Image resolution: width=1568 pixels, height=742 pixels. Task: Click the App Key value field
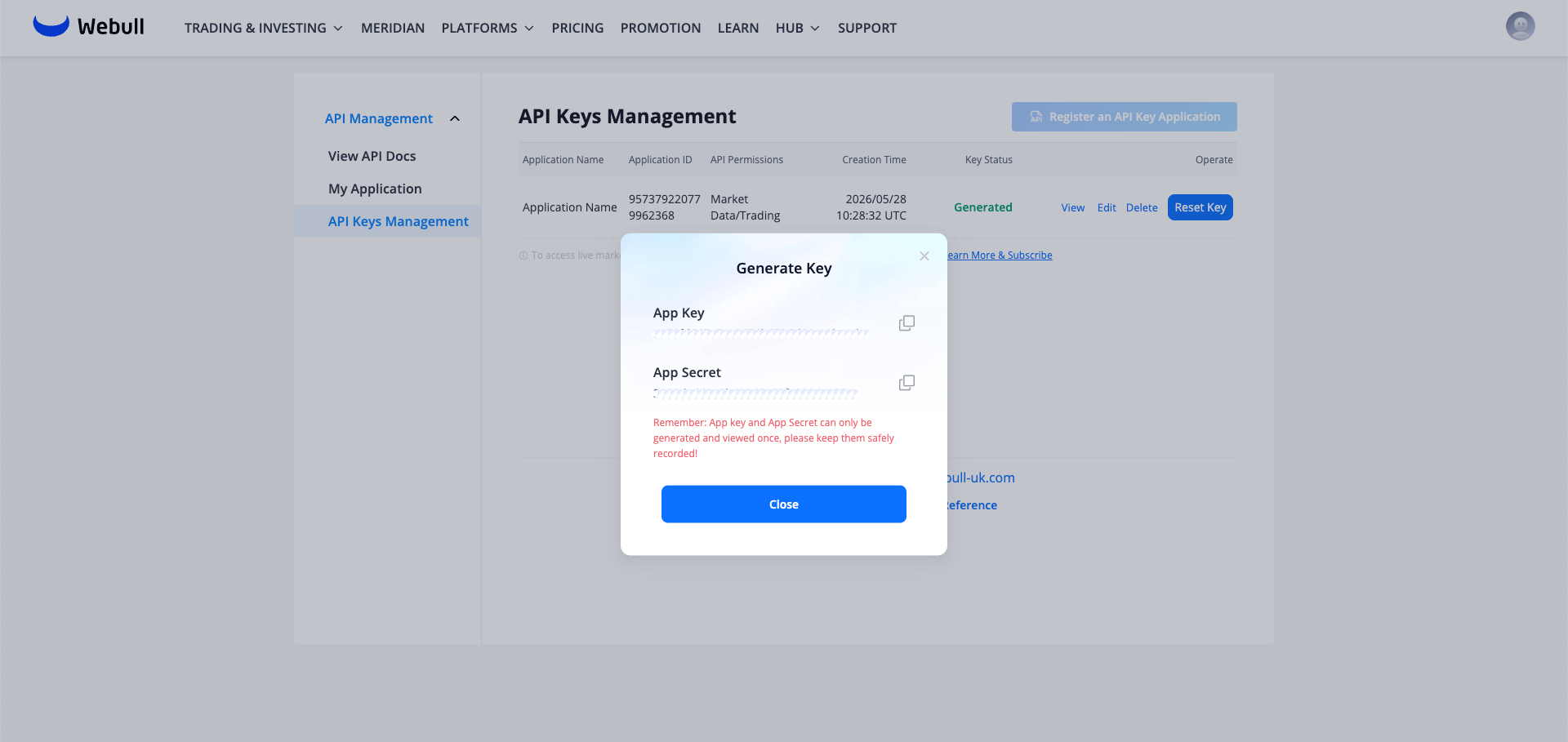(761, 332)
